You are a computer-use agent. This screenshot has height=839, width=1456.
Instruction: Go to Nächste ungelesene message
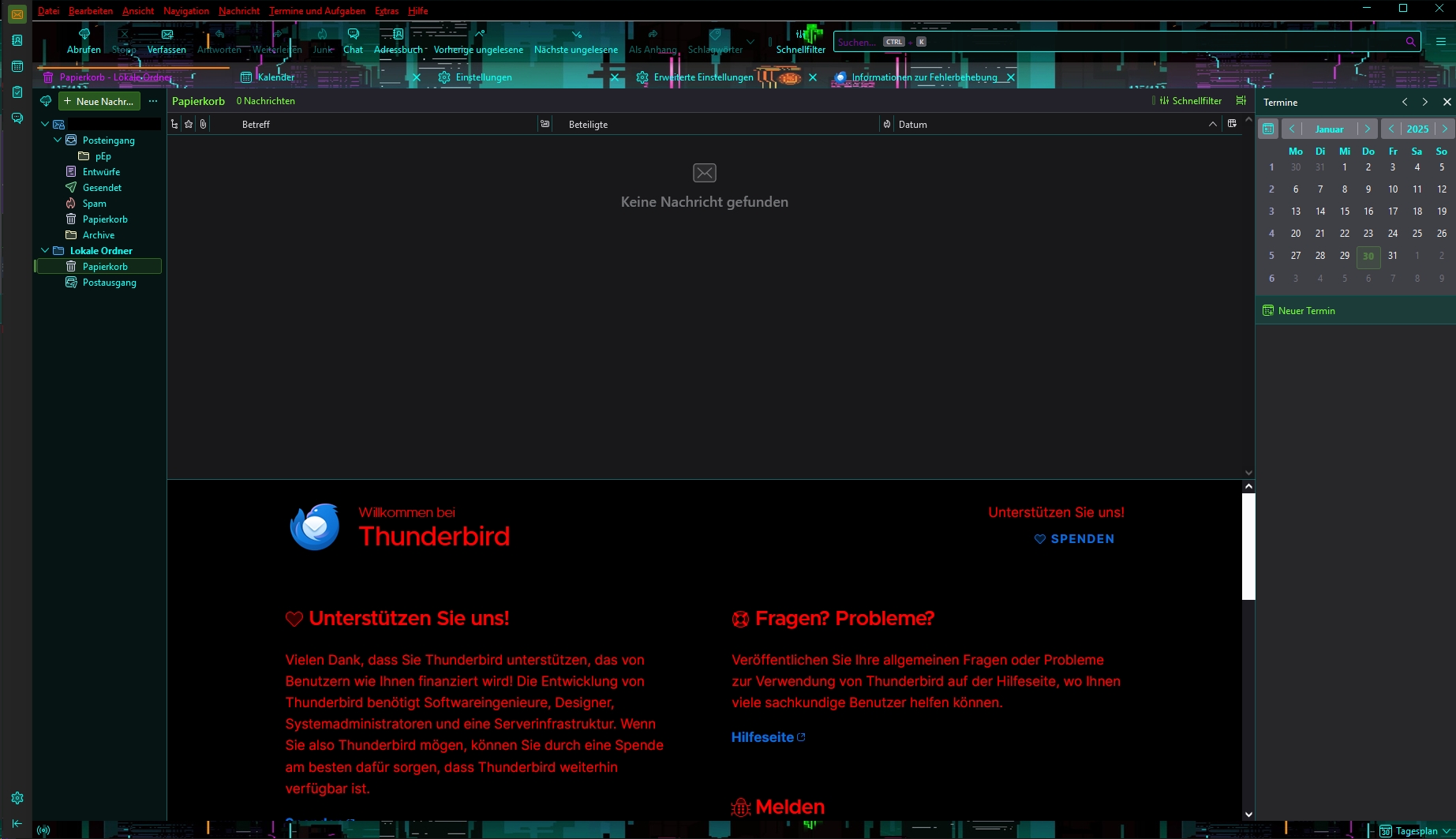576,42
